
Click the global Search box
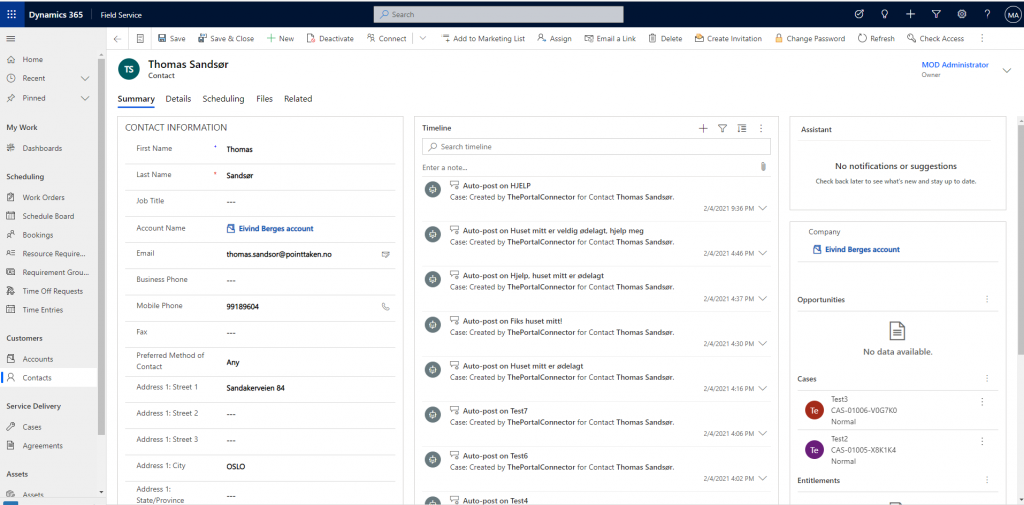coord(498,14)
